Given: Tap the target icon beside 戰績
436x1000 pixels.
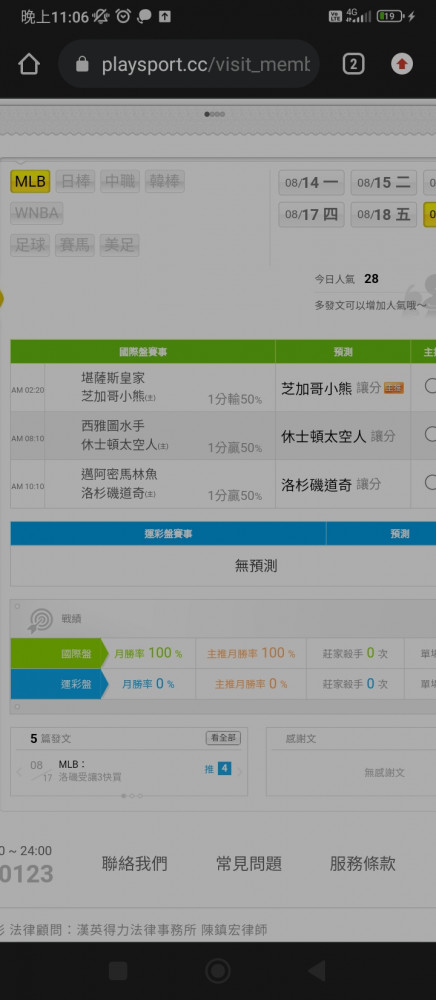Looking at the screenshot, I should pos(41,619).
